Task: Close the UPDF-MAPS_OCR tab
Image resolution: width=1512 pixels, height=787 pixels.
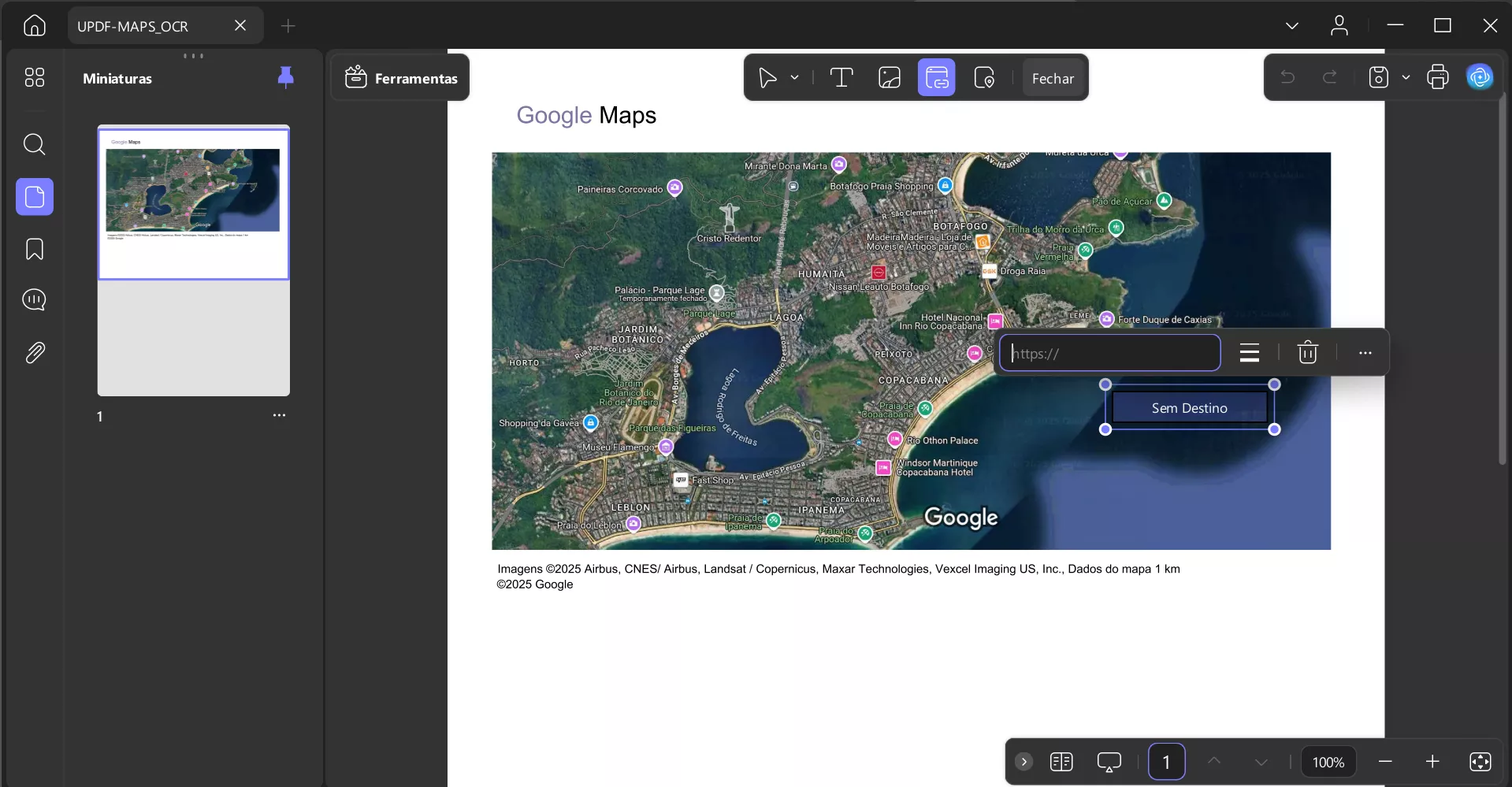Action: [x=240, y=26]
